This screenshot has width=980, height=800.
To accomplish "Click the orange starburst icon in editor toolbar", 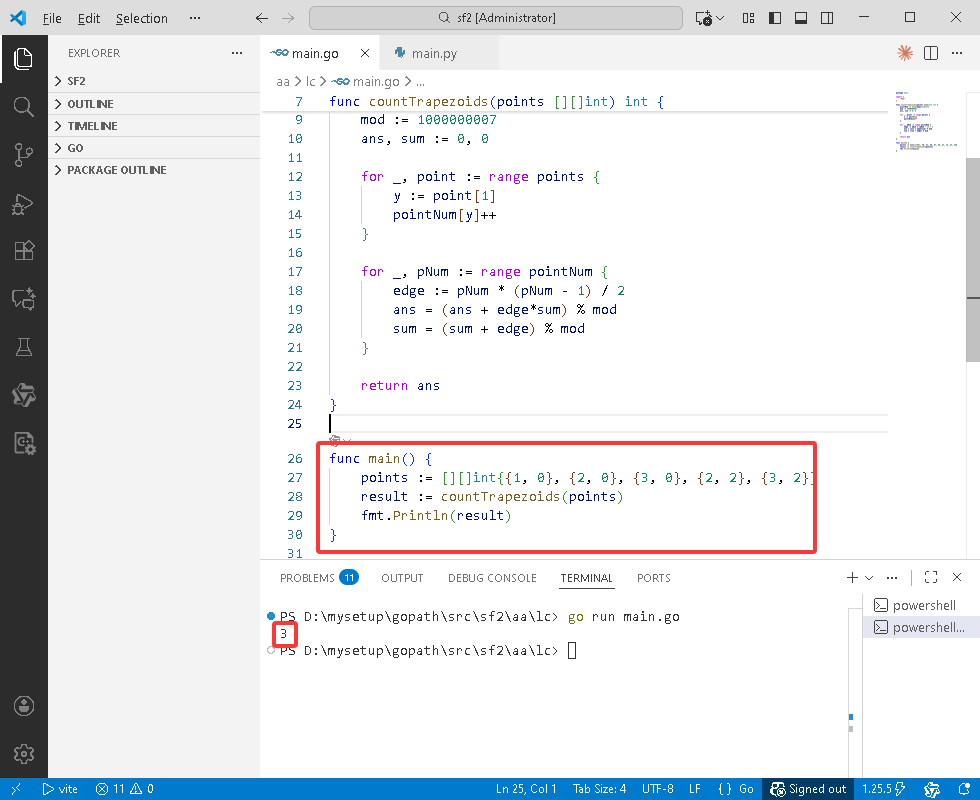I will [904, 53].
